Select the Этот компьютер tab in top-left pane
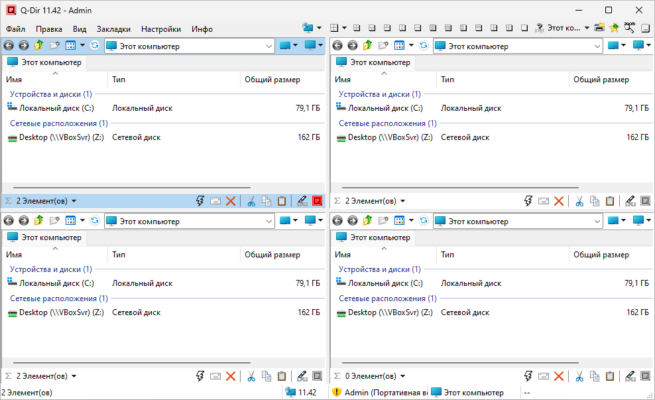Screen dimensions: 655x400 pos(44,62)
